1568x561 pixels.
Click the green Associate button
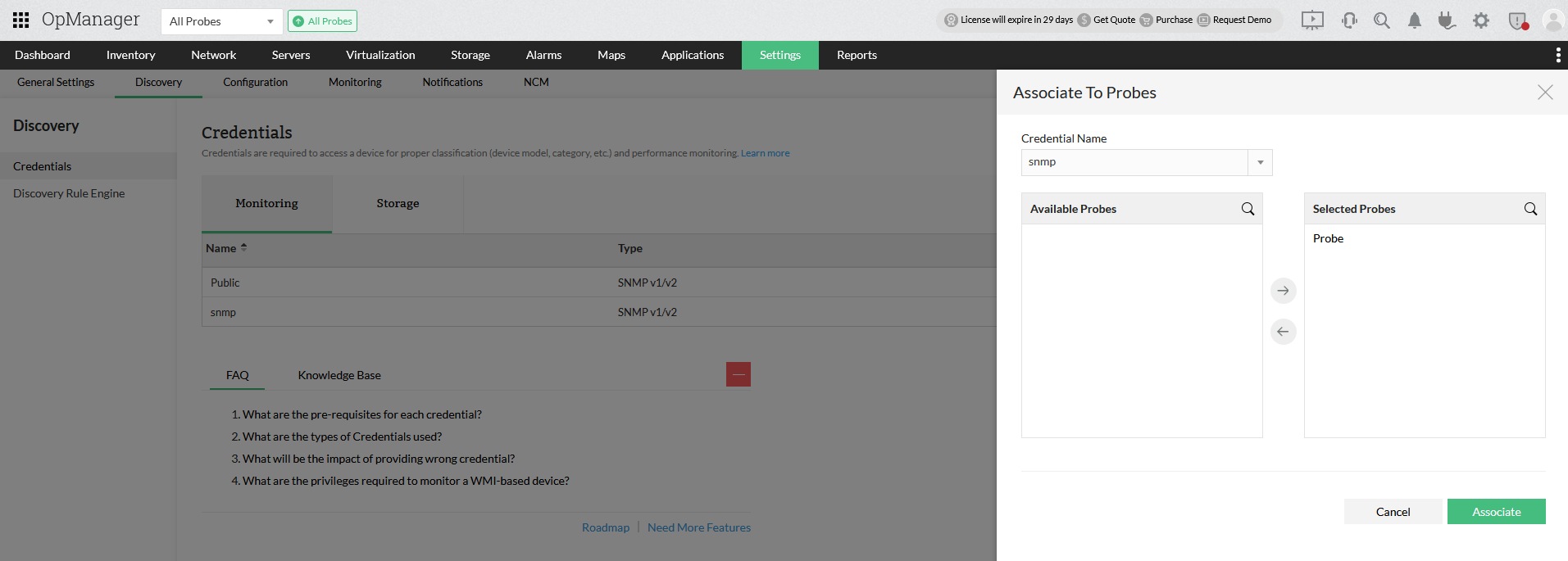point(1496,512)
